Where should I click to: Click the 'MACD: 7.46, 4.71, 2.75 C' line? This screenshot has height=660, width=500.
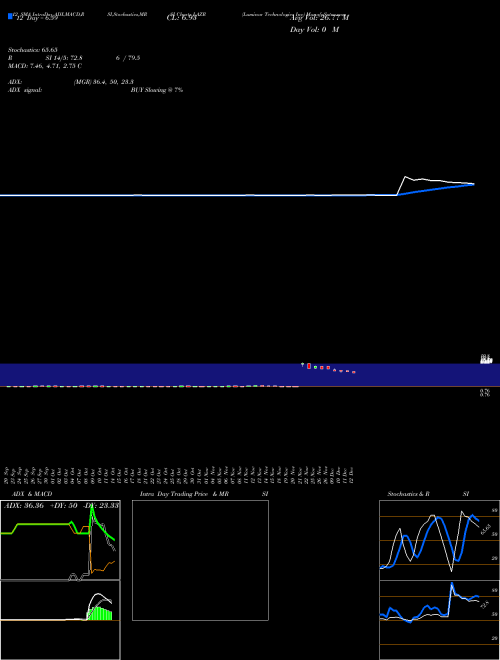coord(45,66)
